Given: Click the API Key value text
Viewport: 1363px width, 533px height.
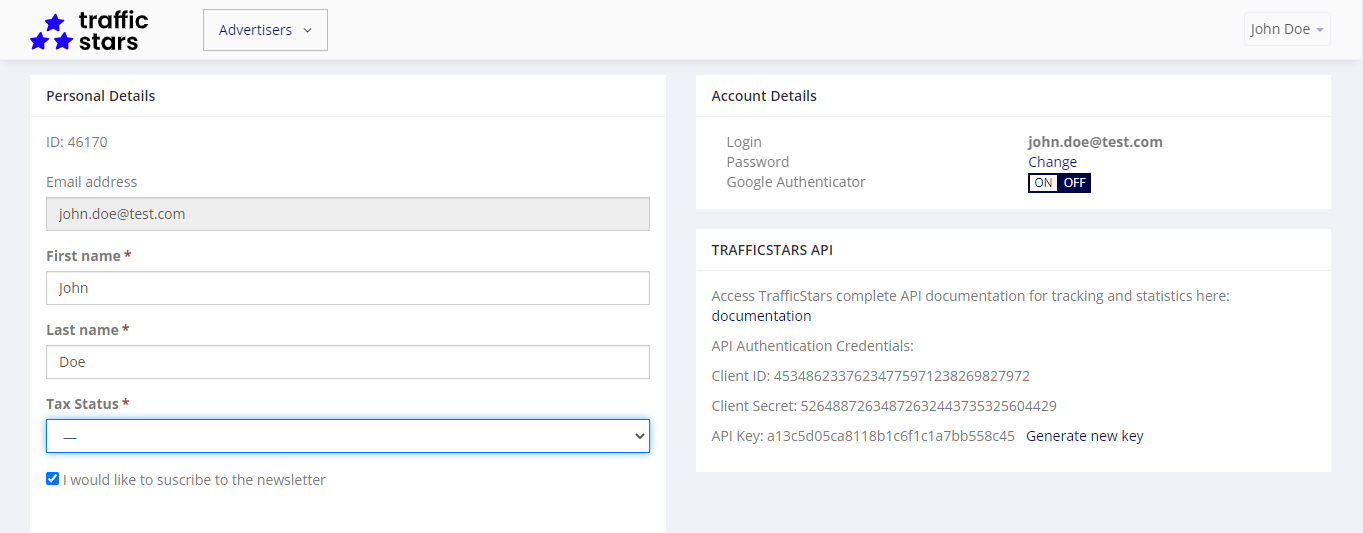Looking at the screenshot, I should pyautogui.click(x=890, y=436).
